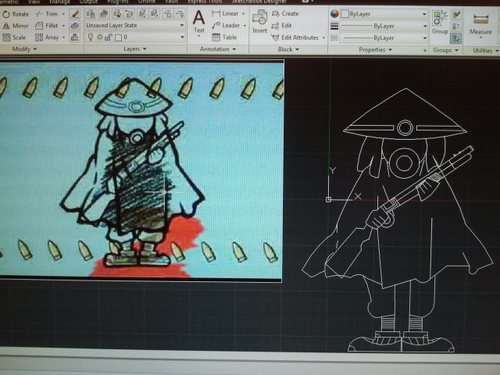This screenshot has width=500, height=375.
Task: Click the linetype icon in Properties
Action: click(x=334, y=38)
